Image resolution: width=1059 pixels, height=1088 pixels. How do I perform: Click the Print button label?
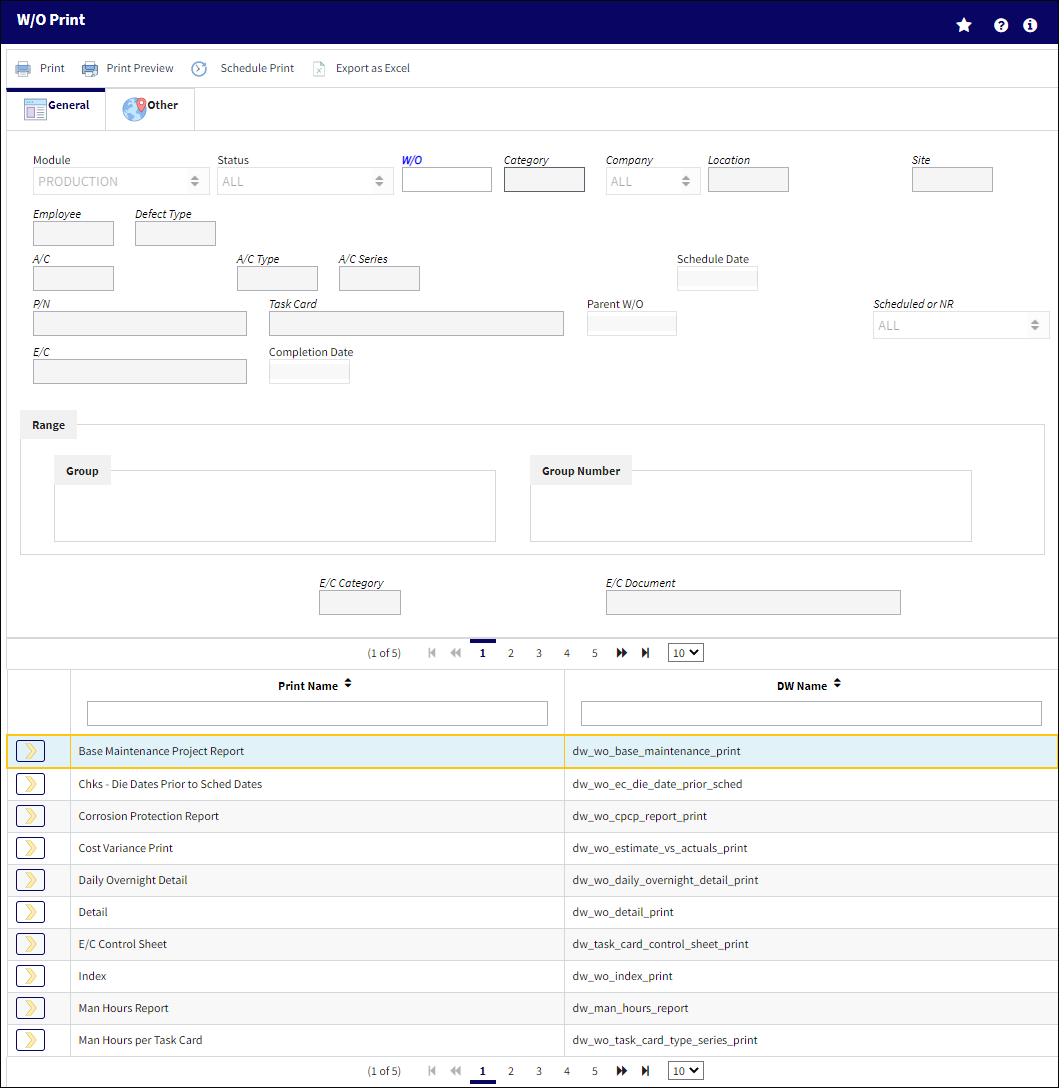[52, 68]
